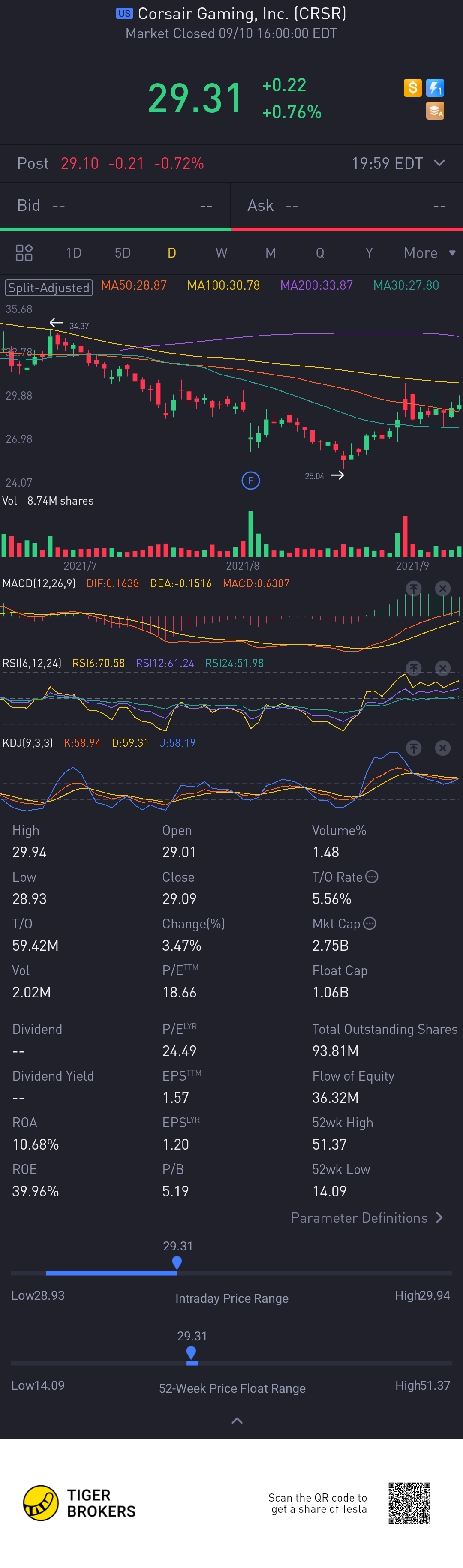463x1568 pixels.
Task: Pin the KDJ indicator panel to top
Action: [x=414, y=748]
